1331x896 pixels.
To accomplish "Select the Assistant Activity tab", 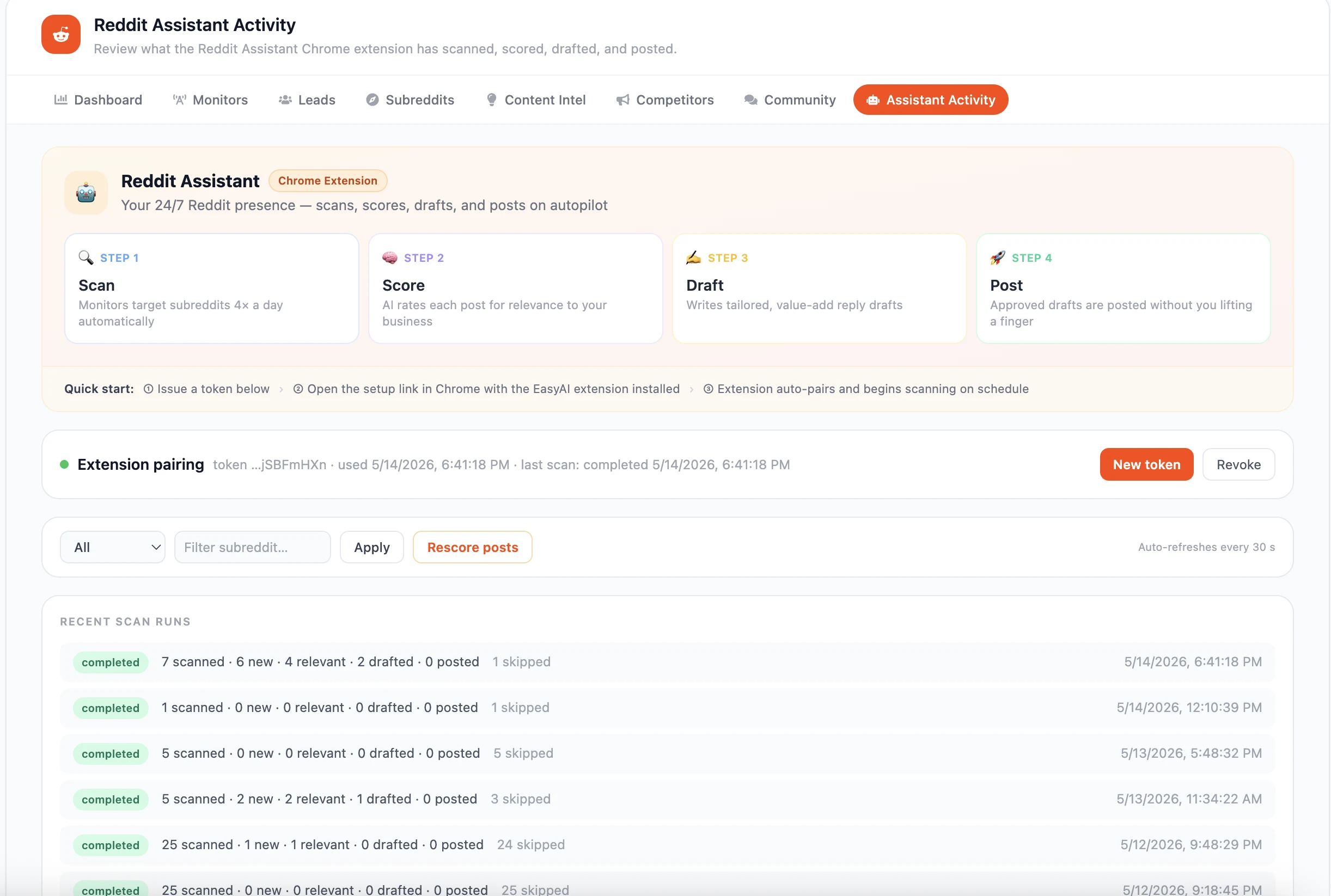I will (931, 100).
